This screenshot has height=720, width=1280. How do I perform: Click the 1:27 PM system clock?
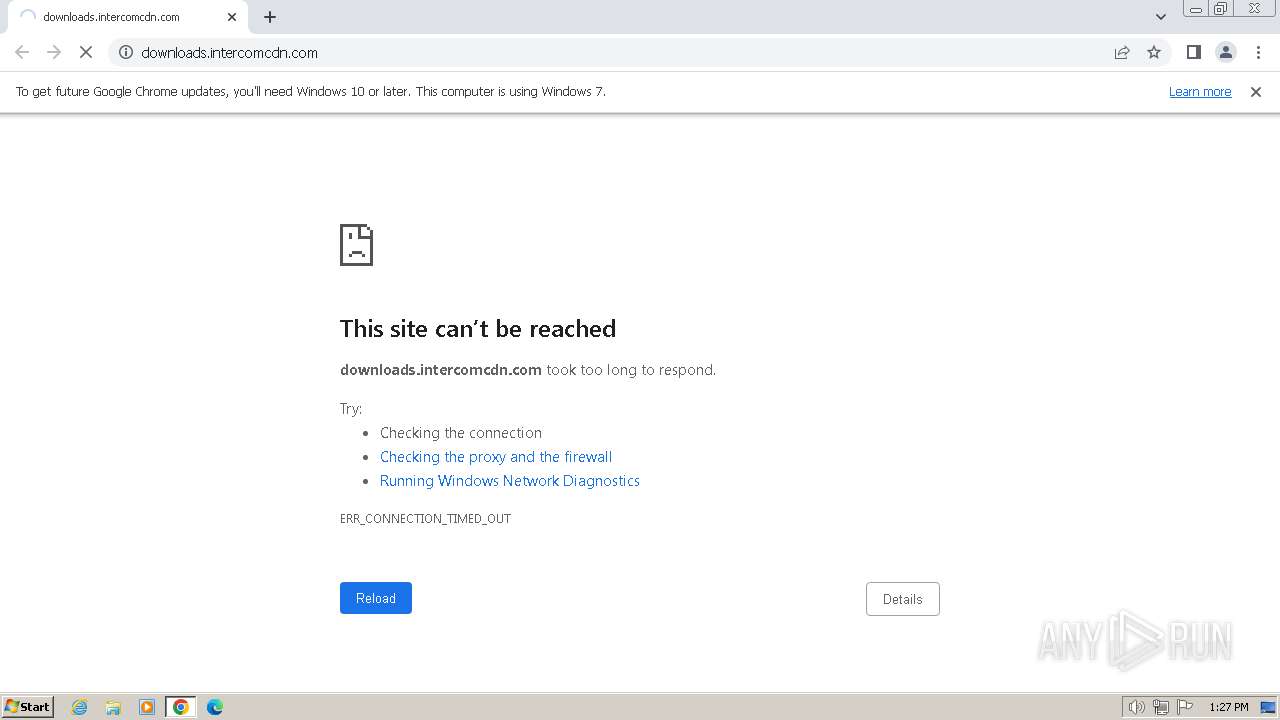(x=1229, y=707)
